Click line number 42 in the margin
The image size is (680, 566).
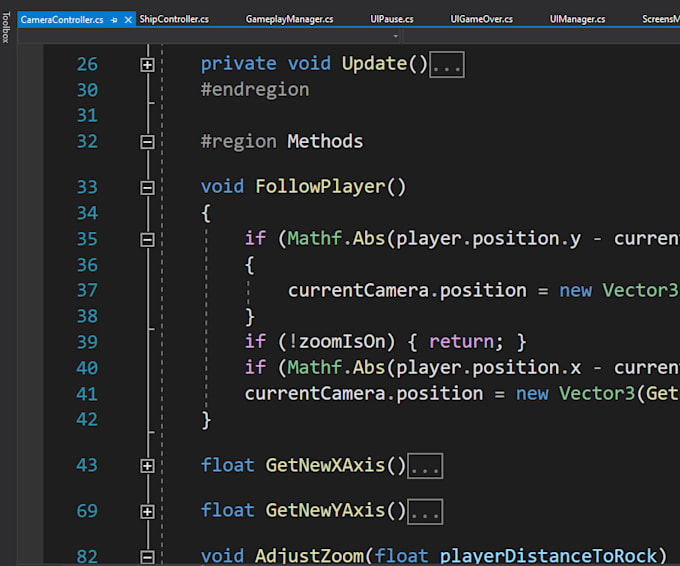[x=87, y=420]
